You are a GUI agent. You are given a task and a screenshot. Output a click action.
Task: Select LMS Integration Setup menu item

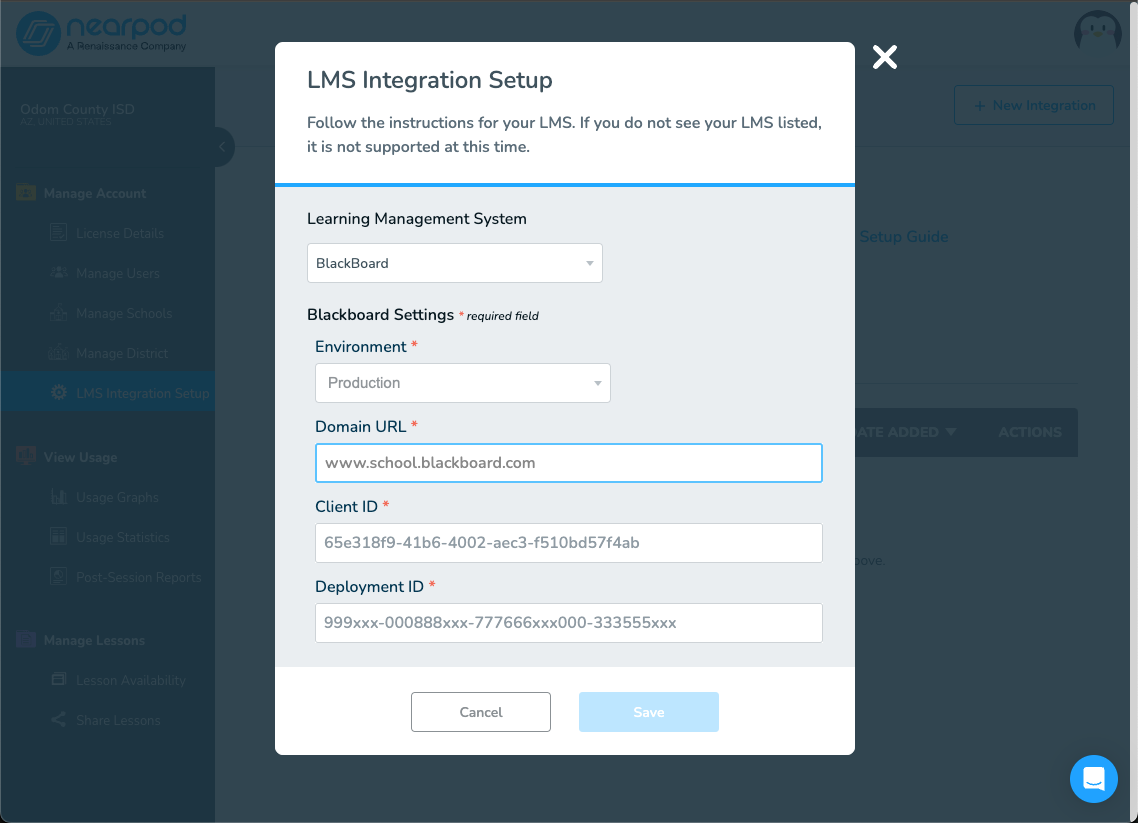[107, 393]
